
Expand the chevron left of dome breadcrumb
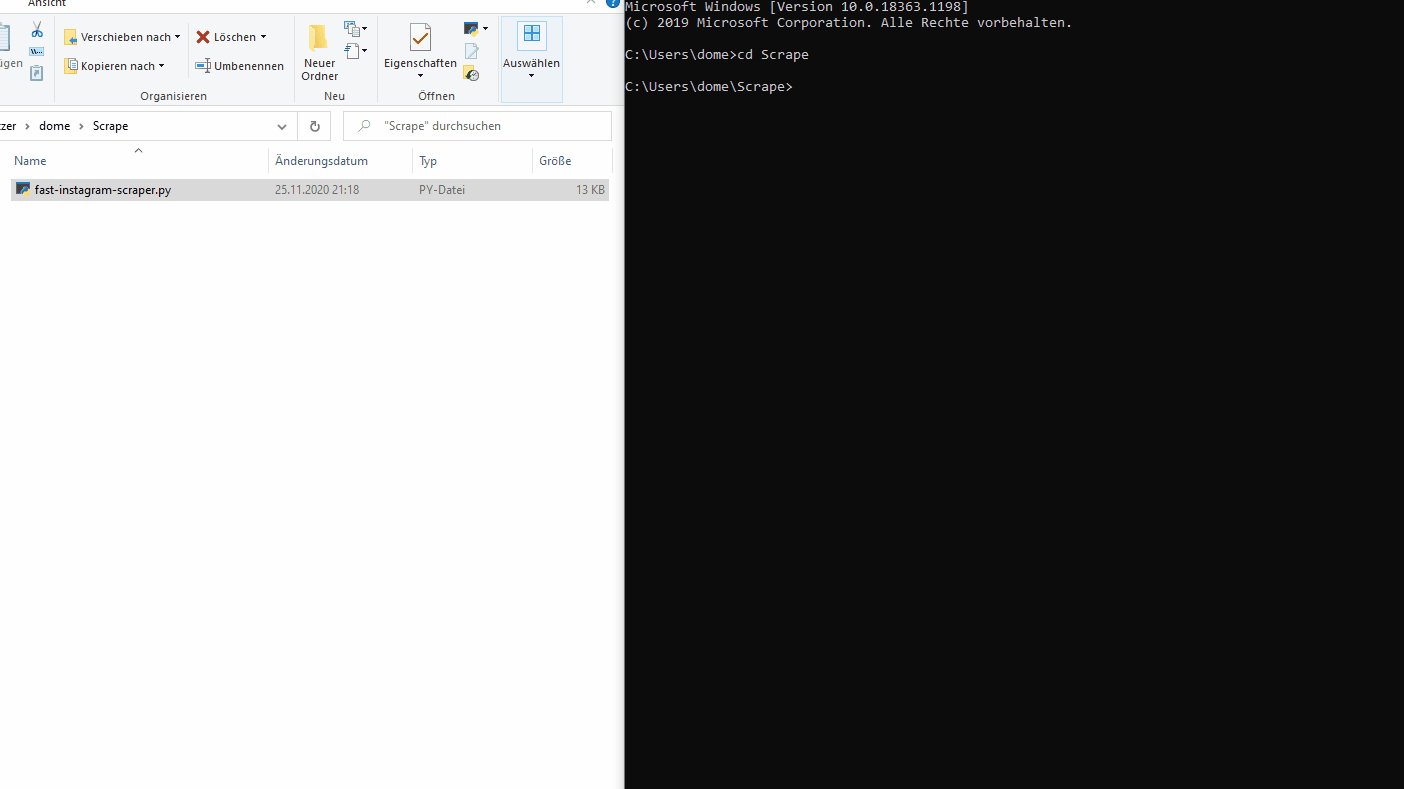click(27, 126)
